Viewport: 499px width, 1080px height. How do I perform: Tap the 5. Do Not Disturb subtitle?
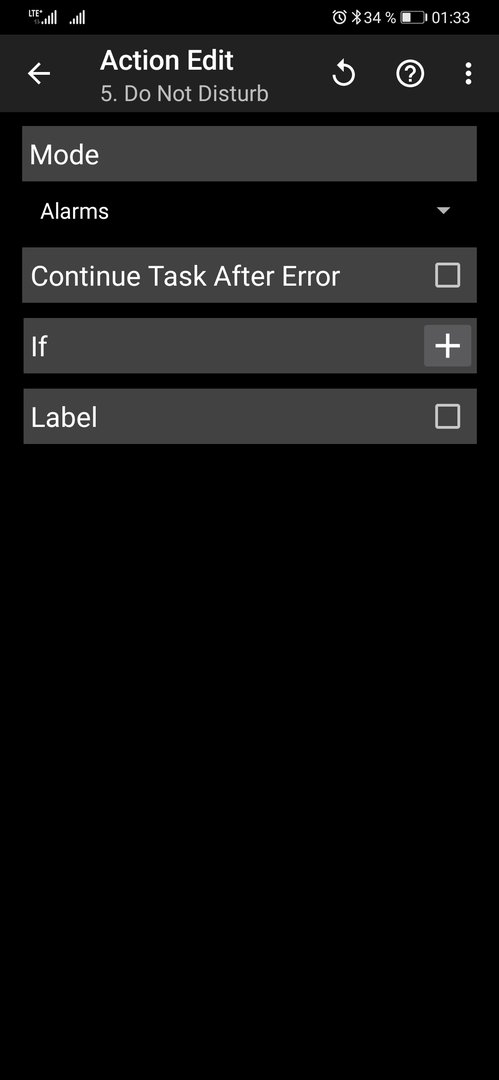pyautogui.click(x=184, y=94)
